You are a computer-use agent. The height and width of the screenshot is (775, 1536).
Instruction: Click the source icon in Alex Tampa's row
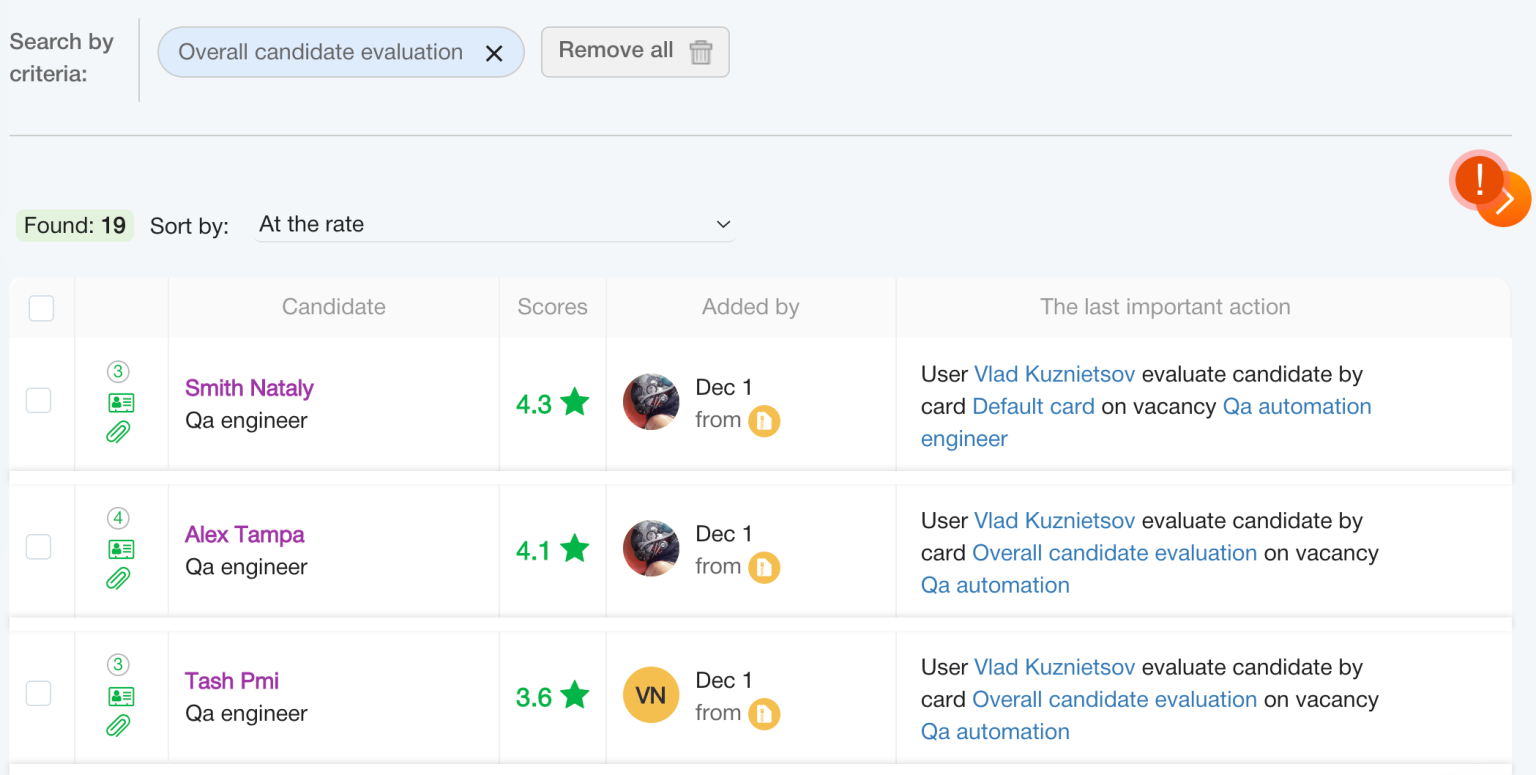764,567
